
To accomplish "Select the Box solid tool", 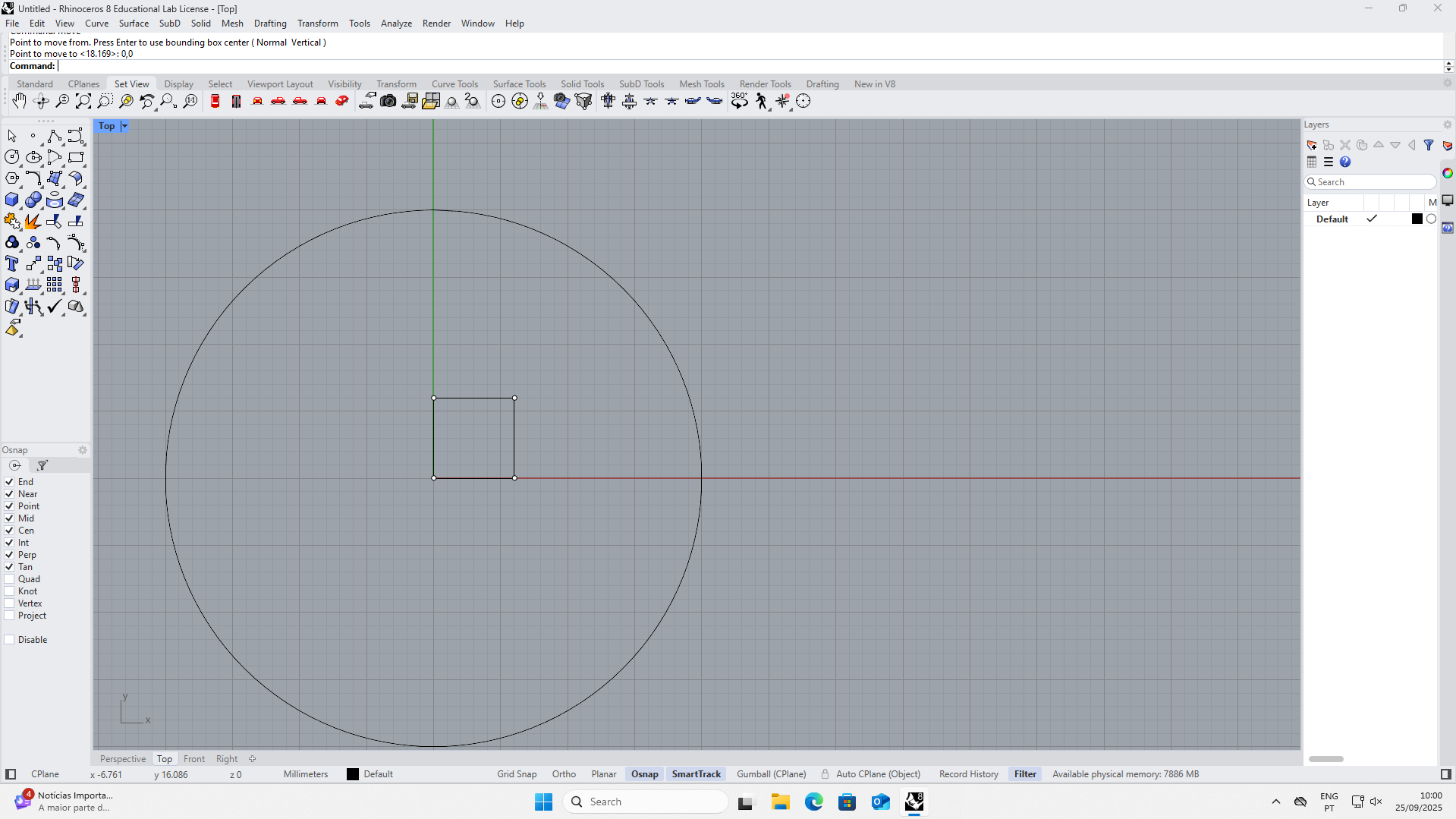I will tap(11, 200).
